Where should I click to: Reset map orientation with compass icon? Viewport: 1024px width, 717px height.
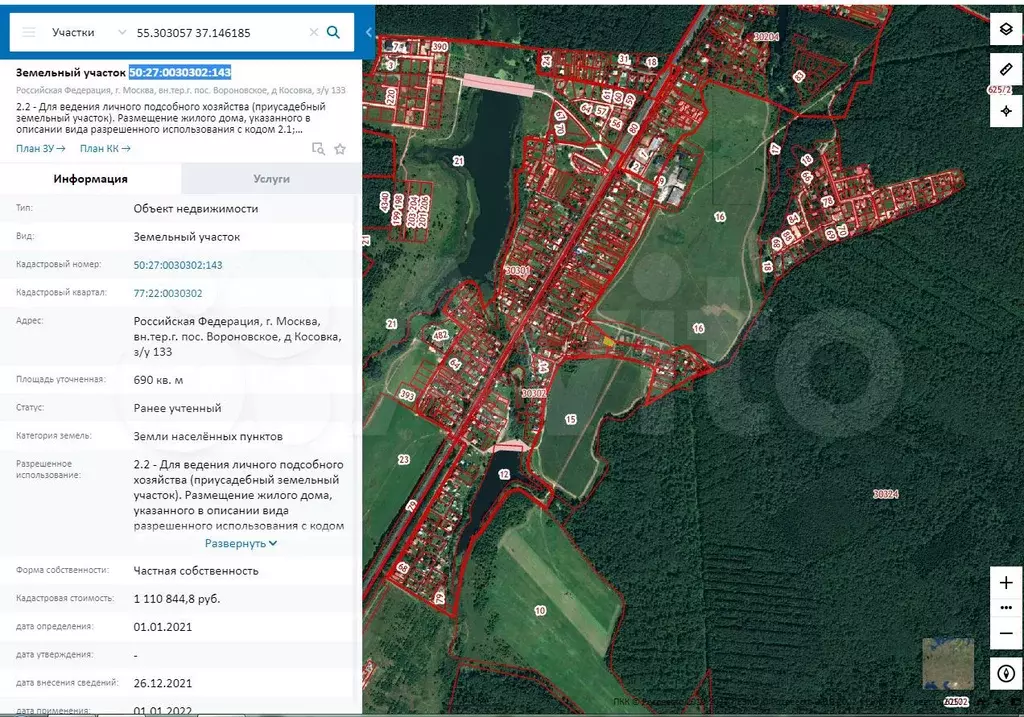pyautogui.click(x=1006, y=674)
